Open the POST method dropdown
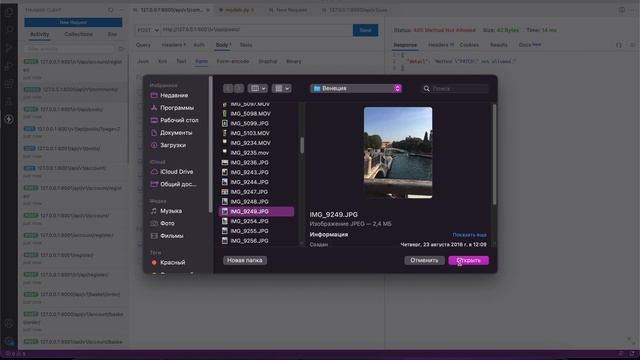This screenshot has height=360, width=640. [148, 30]
